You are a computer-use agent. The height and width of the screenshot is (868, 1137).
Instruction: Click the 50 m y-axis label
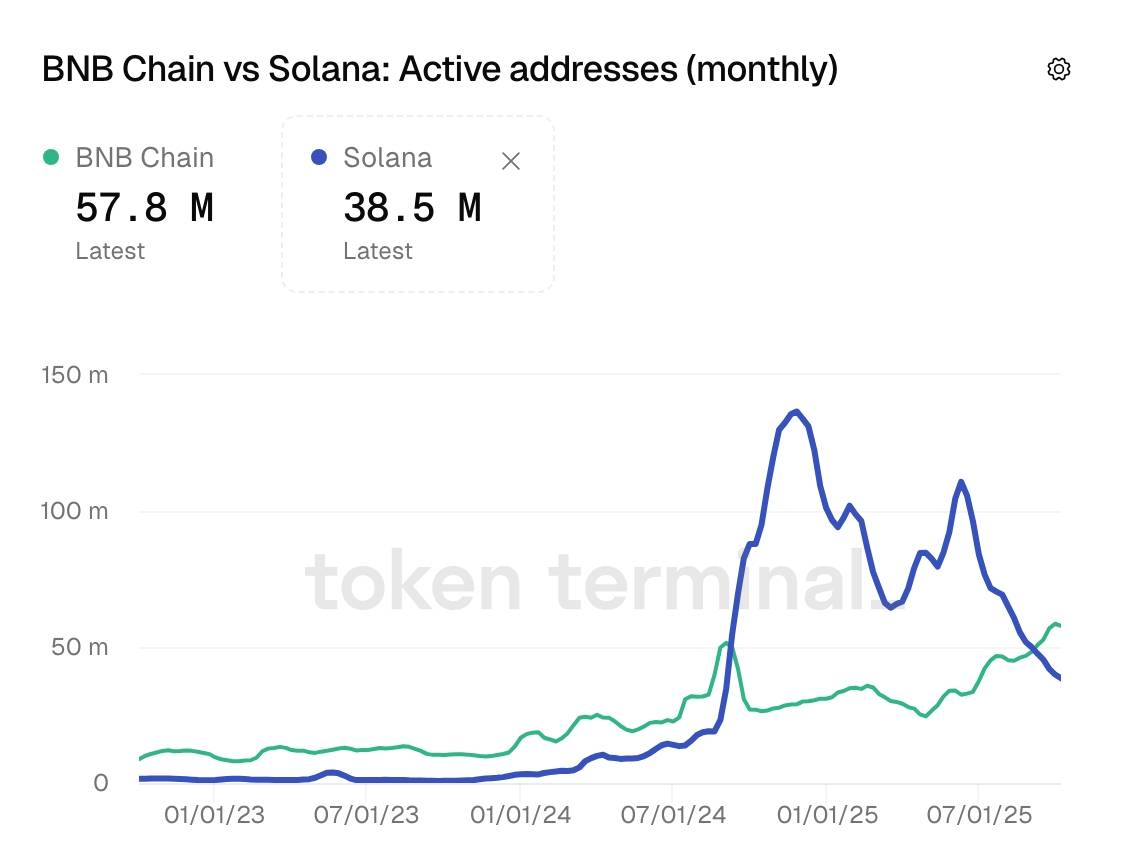79,647
